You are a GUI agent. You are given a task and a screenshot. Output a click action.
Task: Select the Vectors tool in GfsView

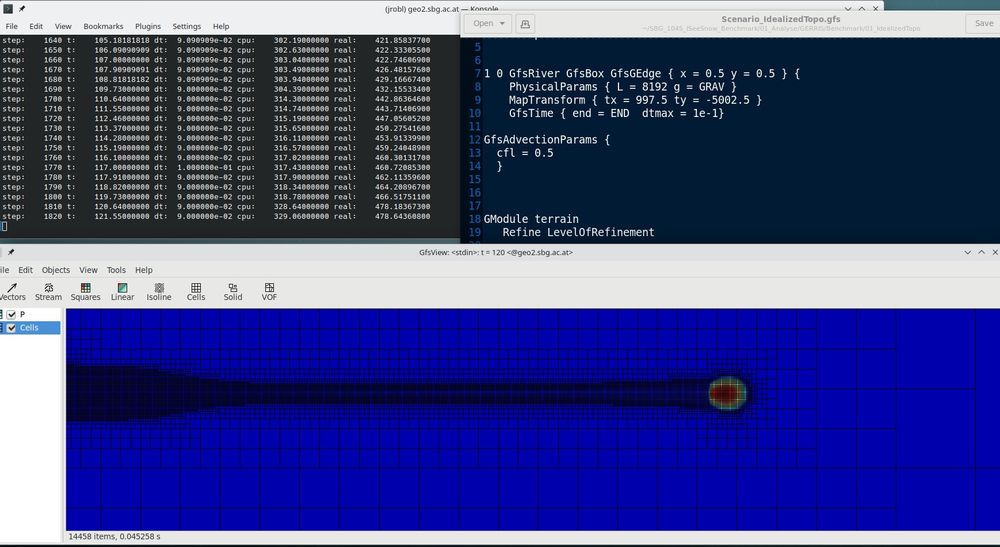12,292
